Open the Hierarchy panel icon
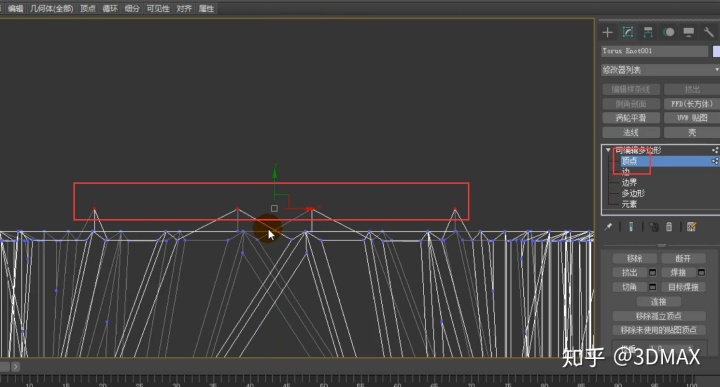The width and height of the screenshot is (720, 387). point(648,32)
